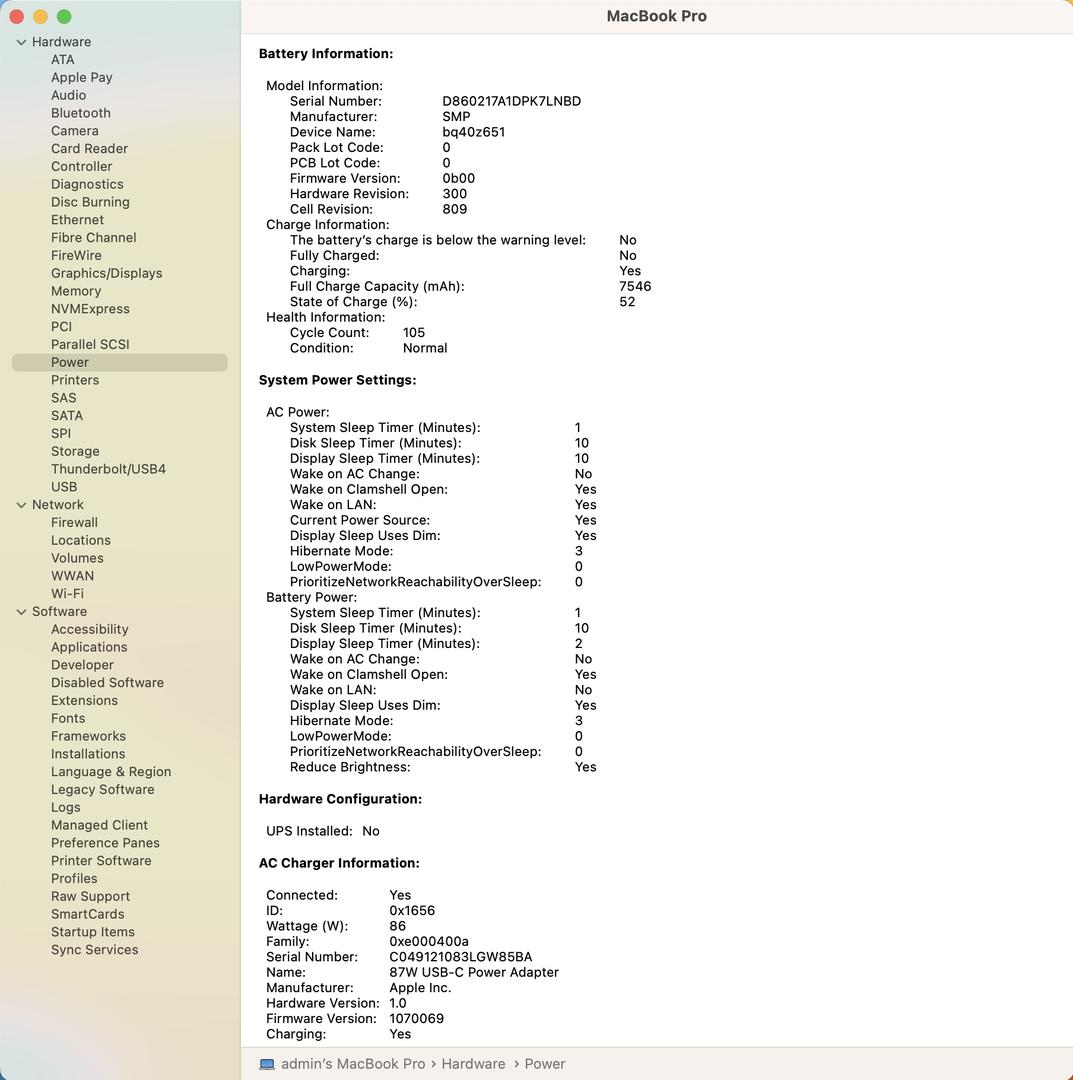This screenshot has width=1073, height=1080.
Task: Select Printer Software item
Action: pyautogui.click(x=101, y=861)
